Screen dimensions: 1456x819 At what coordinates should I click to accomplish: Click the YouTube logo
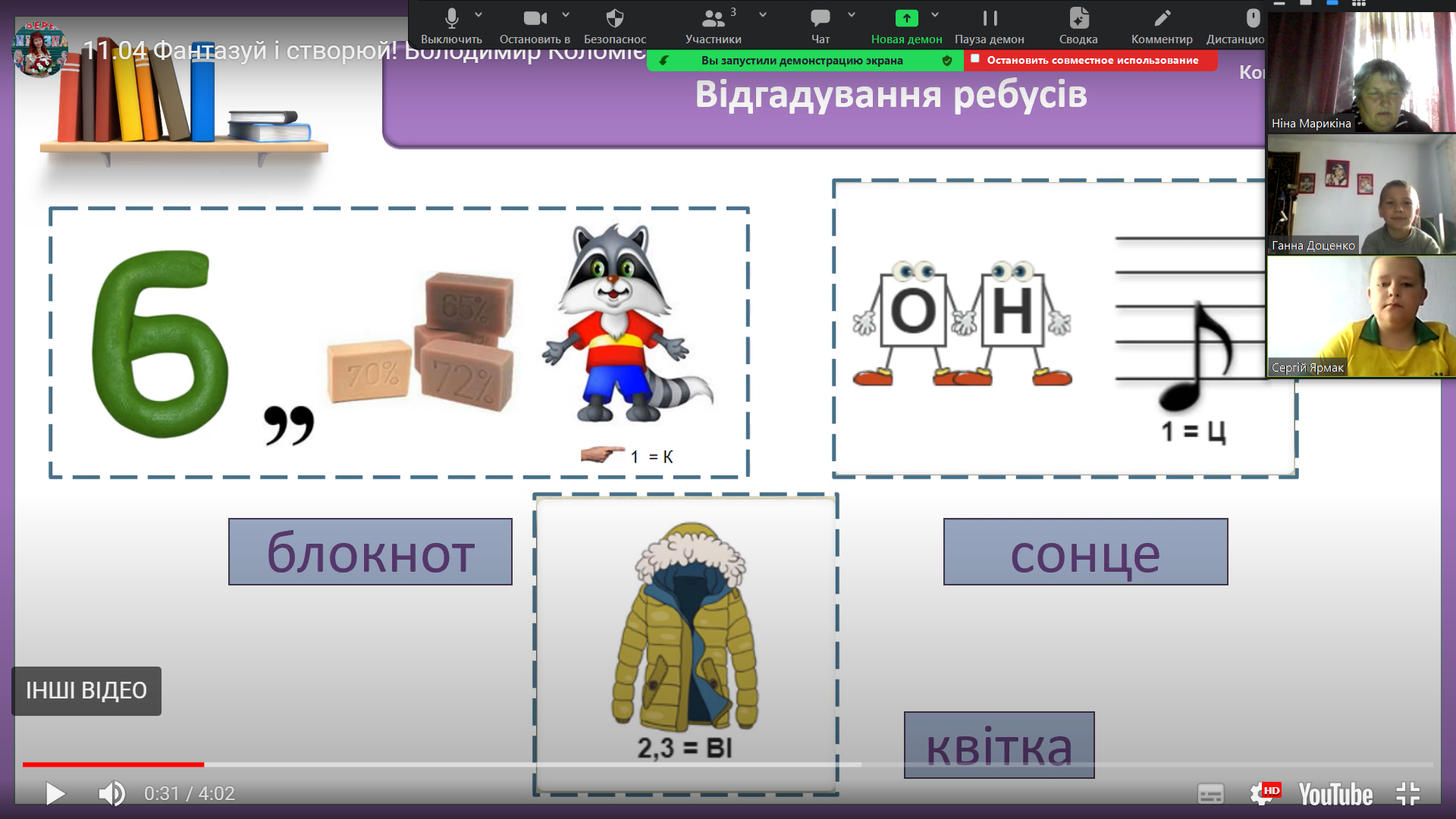1335,794
